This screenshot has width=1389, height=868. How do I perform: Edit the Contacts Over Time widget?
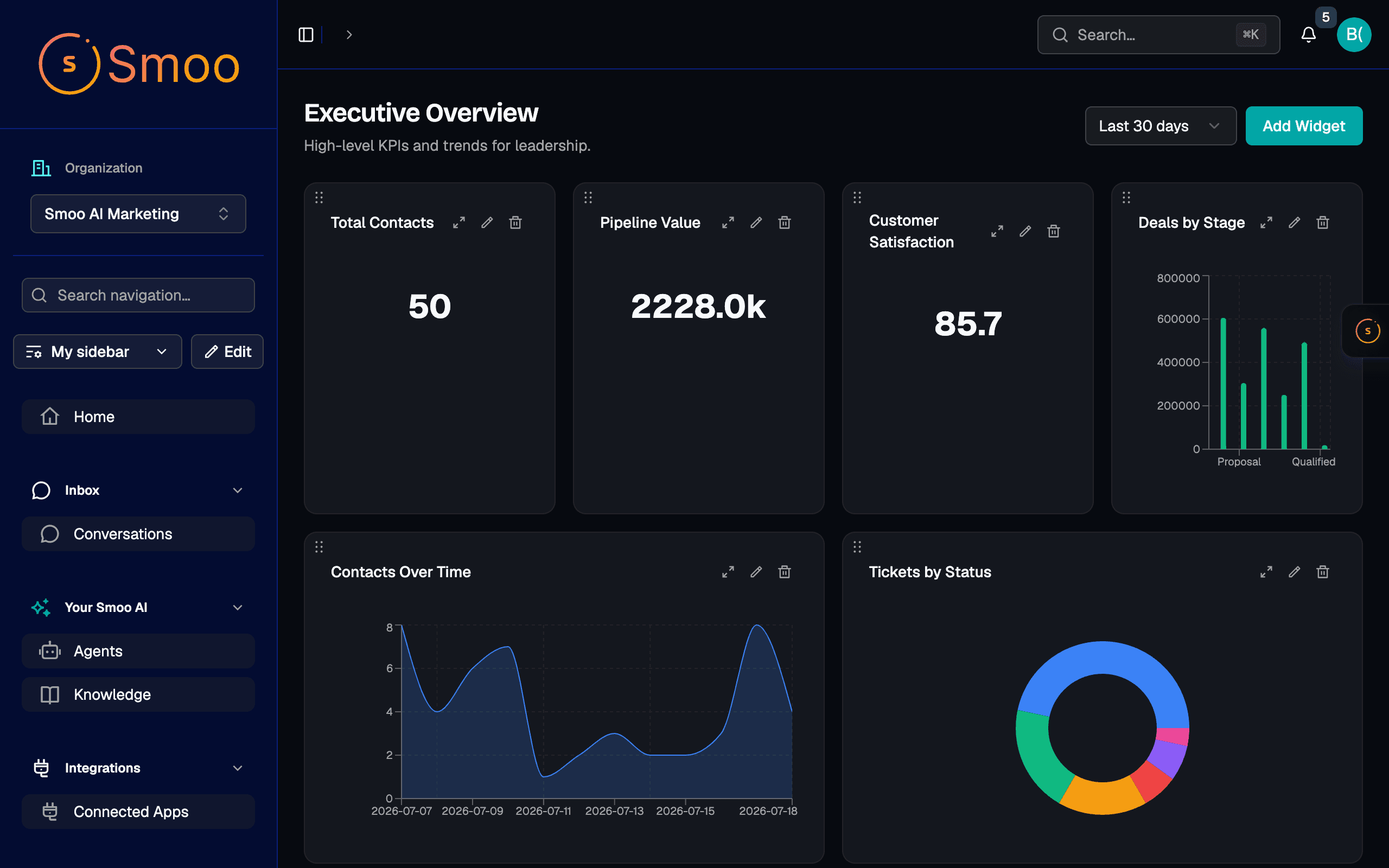pyautogui.click(x=756, y=572)
